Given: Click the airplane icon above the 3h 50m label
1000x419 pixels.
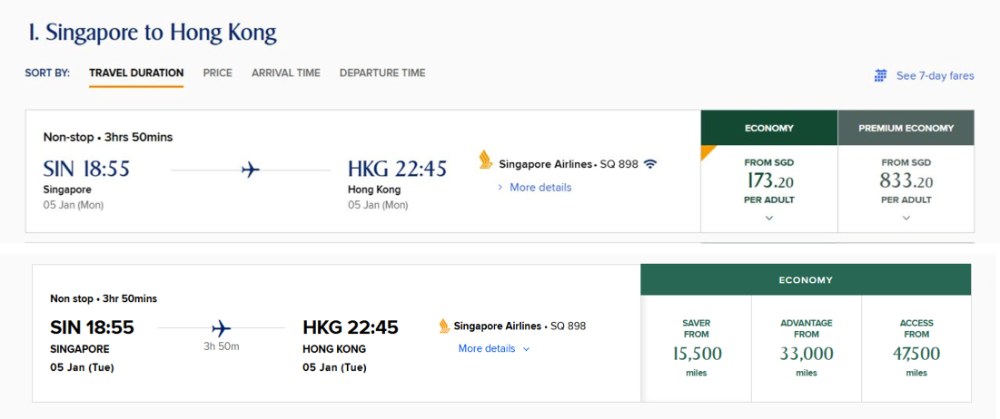Looking at the screenshot, I should [x=221, y=328].
